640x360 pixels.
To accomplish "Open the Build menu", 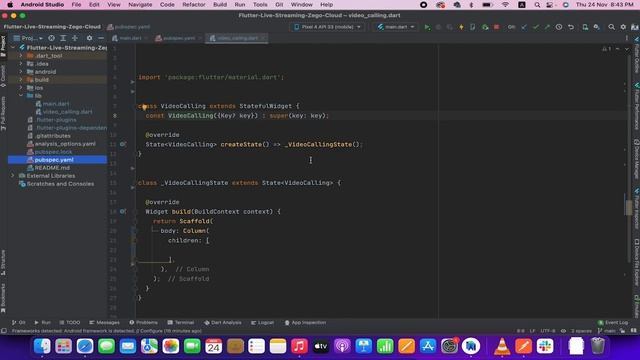I will point(220,4).
